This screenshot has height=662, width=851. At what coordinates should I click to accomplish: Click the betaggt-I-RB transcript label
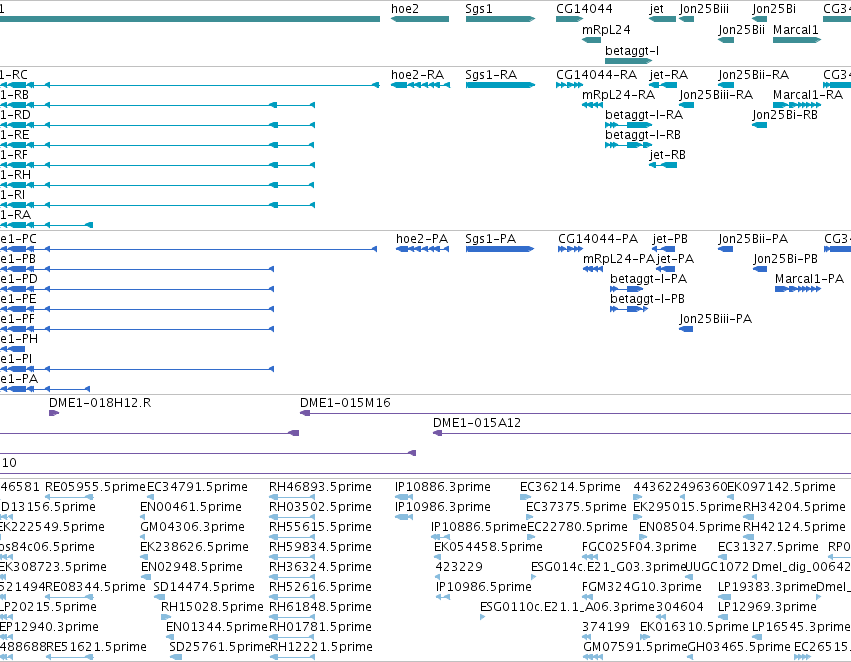click(643, 135)
